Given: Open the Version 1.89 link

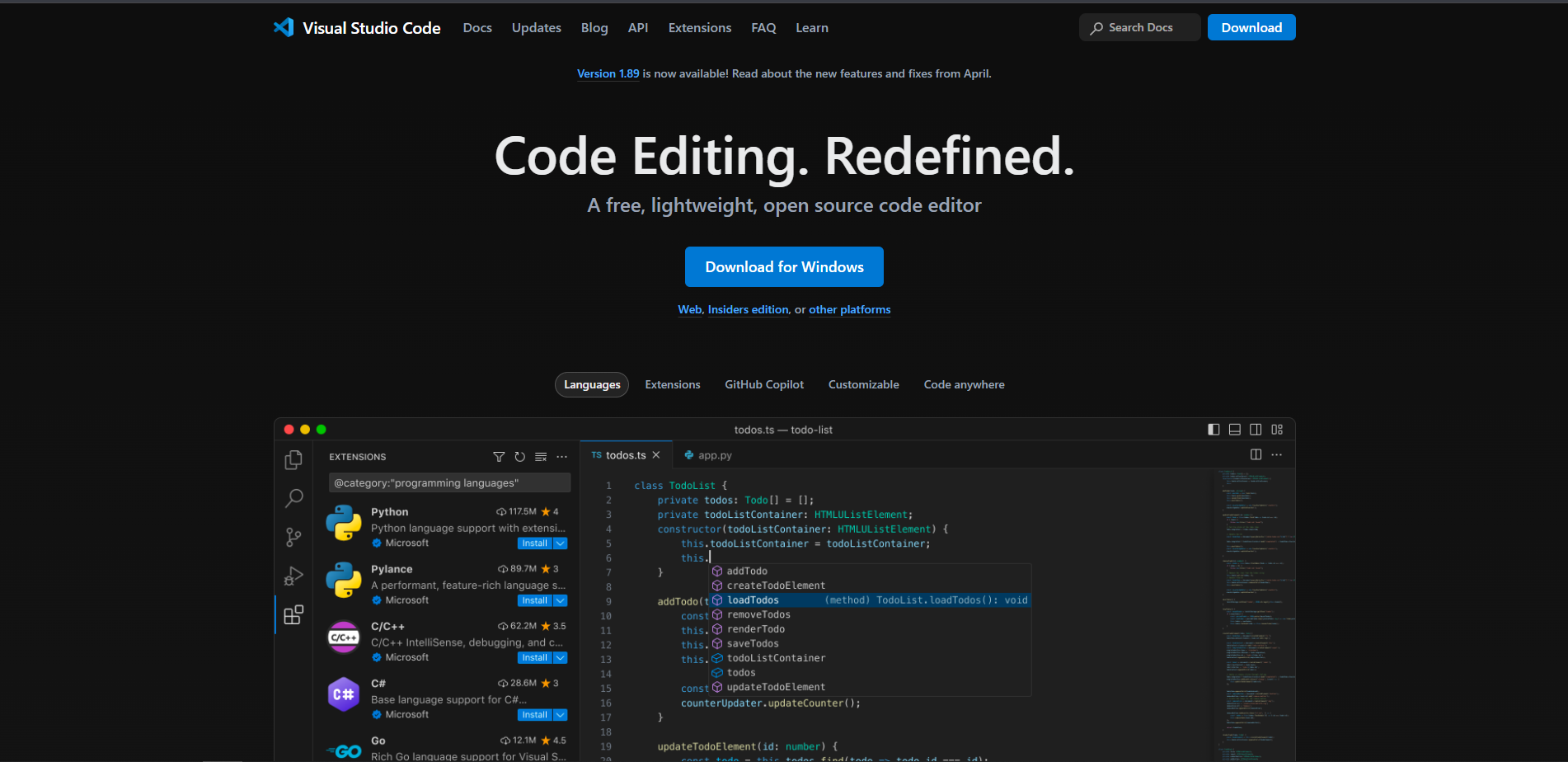Looking at the screenshot, I should pos(608,74).
